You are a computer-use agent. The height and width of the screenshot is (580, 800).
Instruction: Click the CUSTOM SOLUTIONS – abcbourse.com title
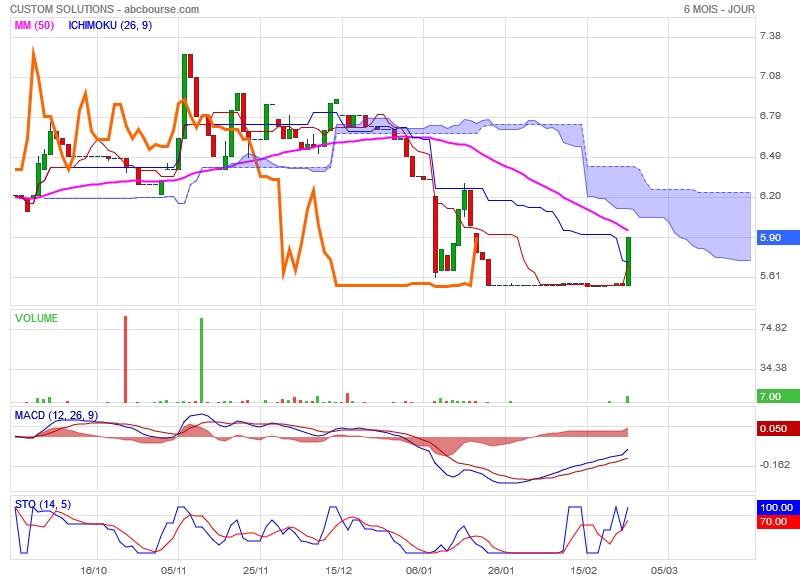point(105,9)
